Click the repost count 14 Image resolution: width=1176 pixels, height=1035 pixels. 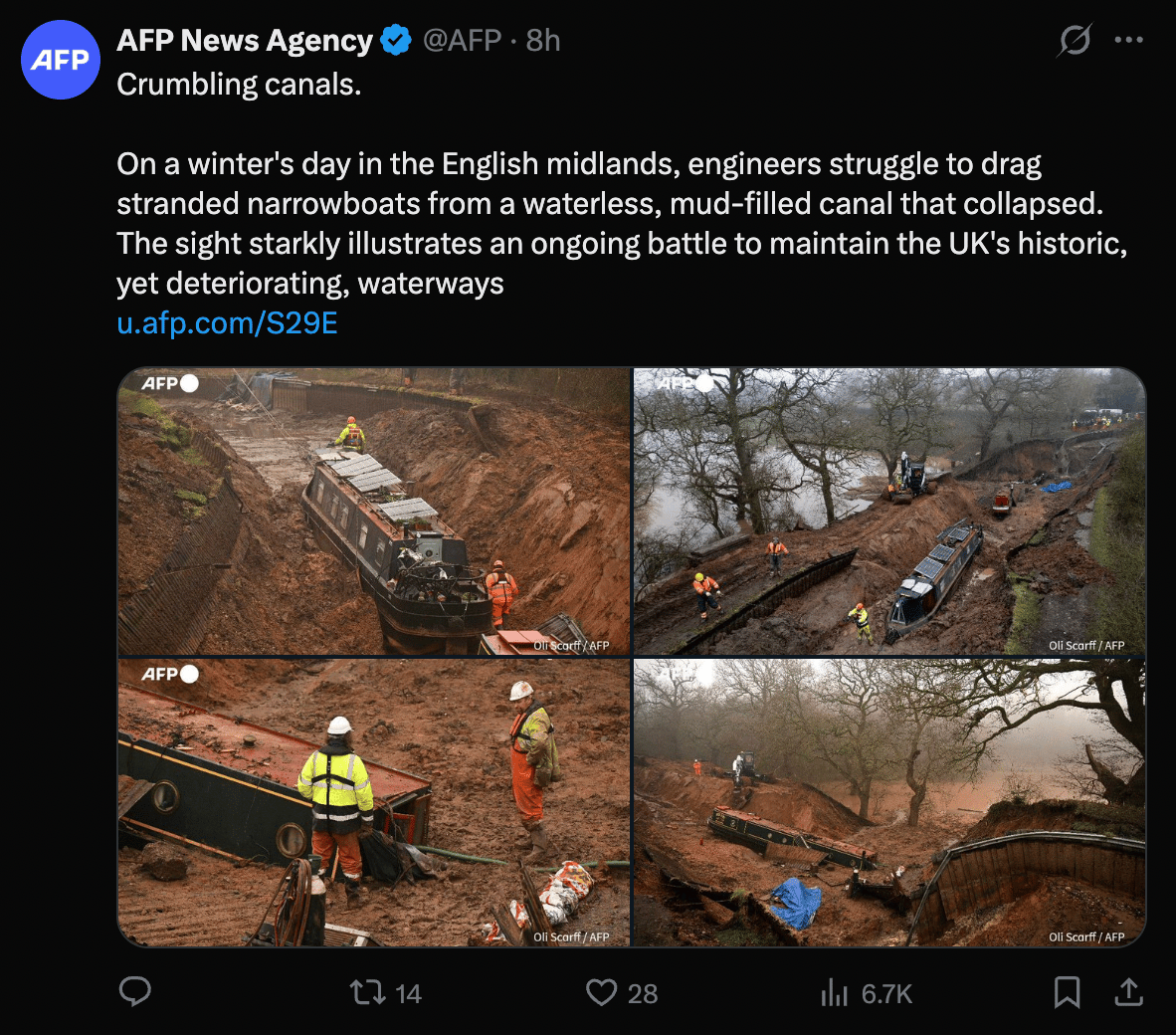408,993
